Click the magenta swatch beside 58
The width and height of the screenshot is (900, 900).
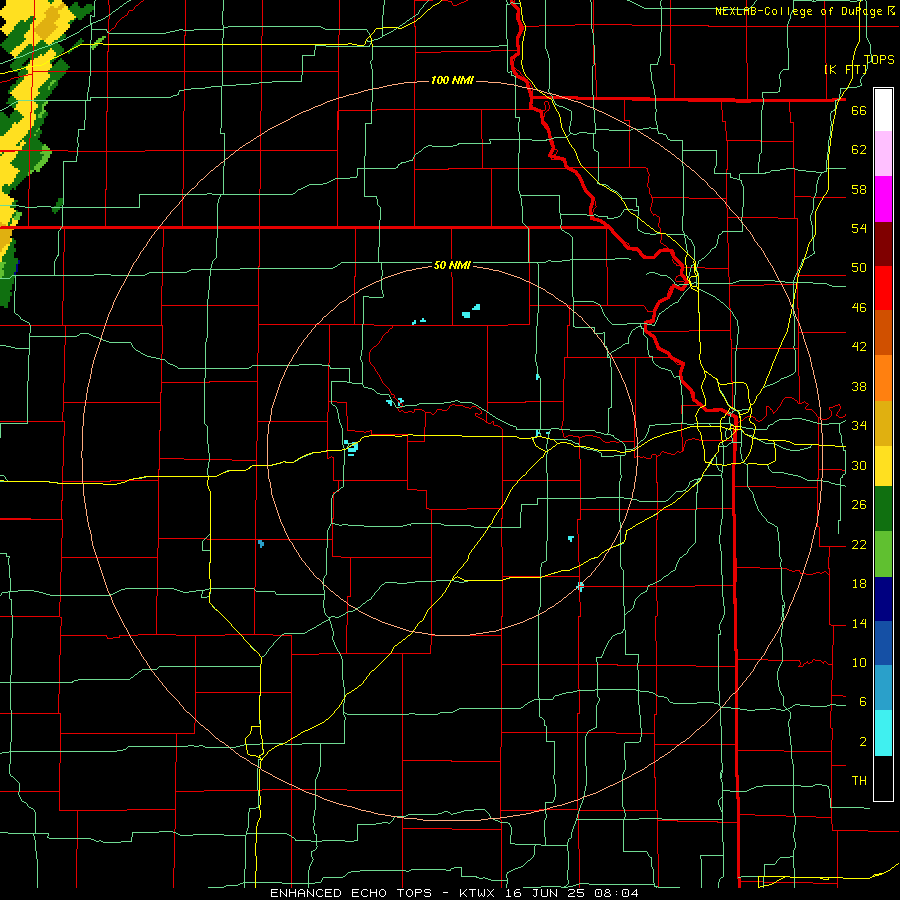pyautogui.click(x=883, y=199)
